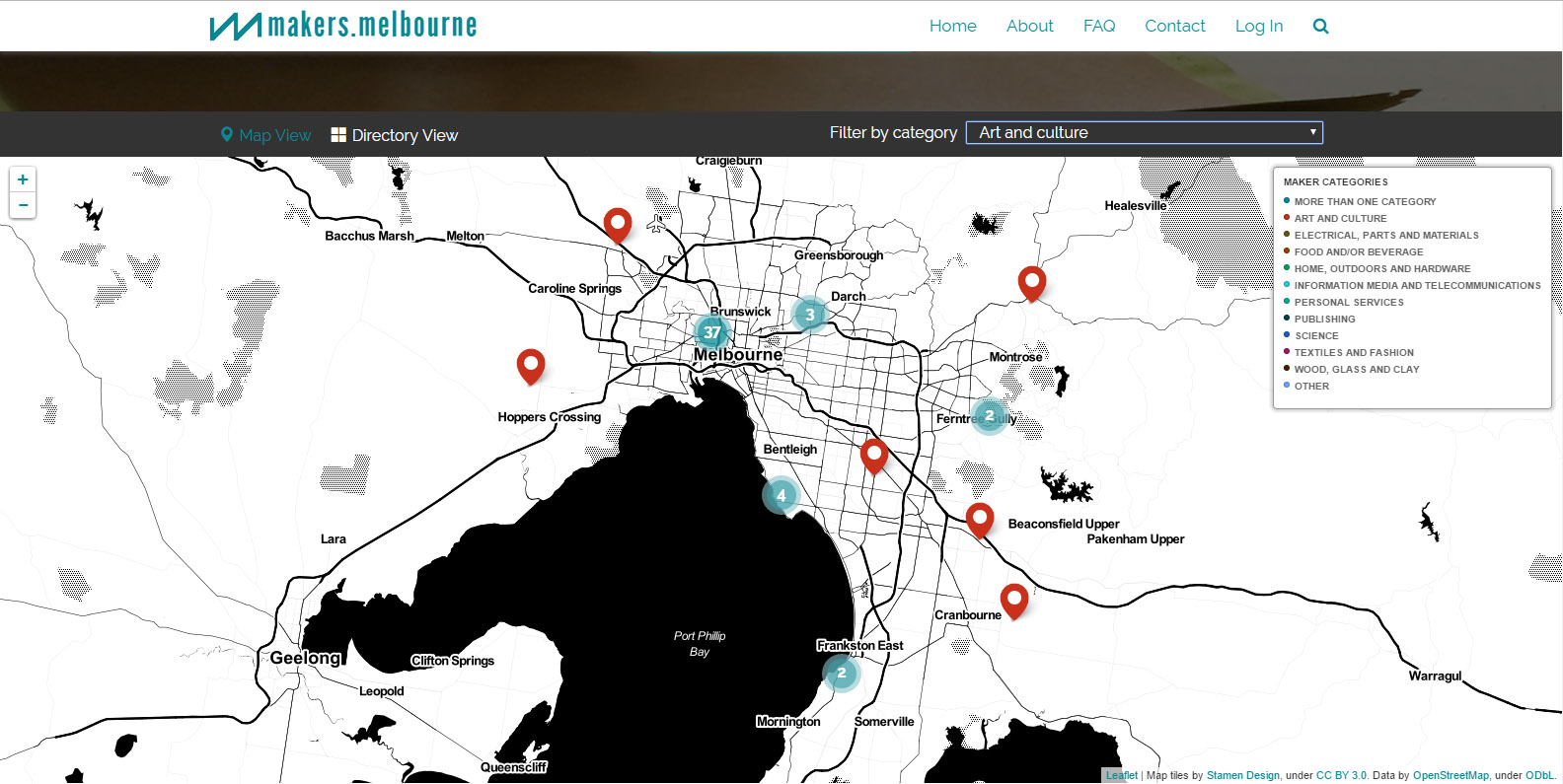
Task: Switch to Directory View
Action: (x=394, y=135)
